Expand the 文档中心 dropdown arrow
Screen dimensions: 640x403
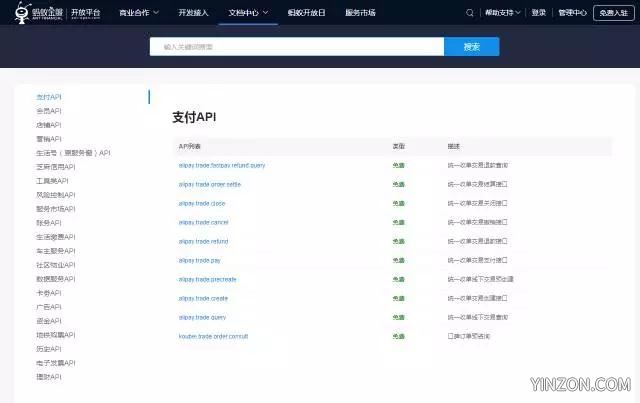265,13
